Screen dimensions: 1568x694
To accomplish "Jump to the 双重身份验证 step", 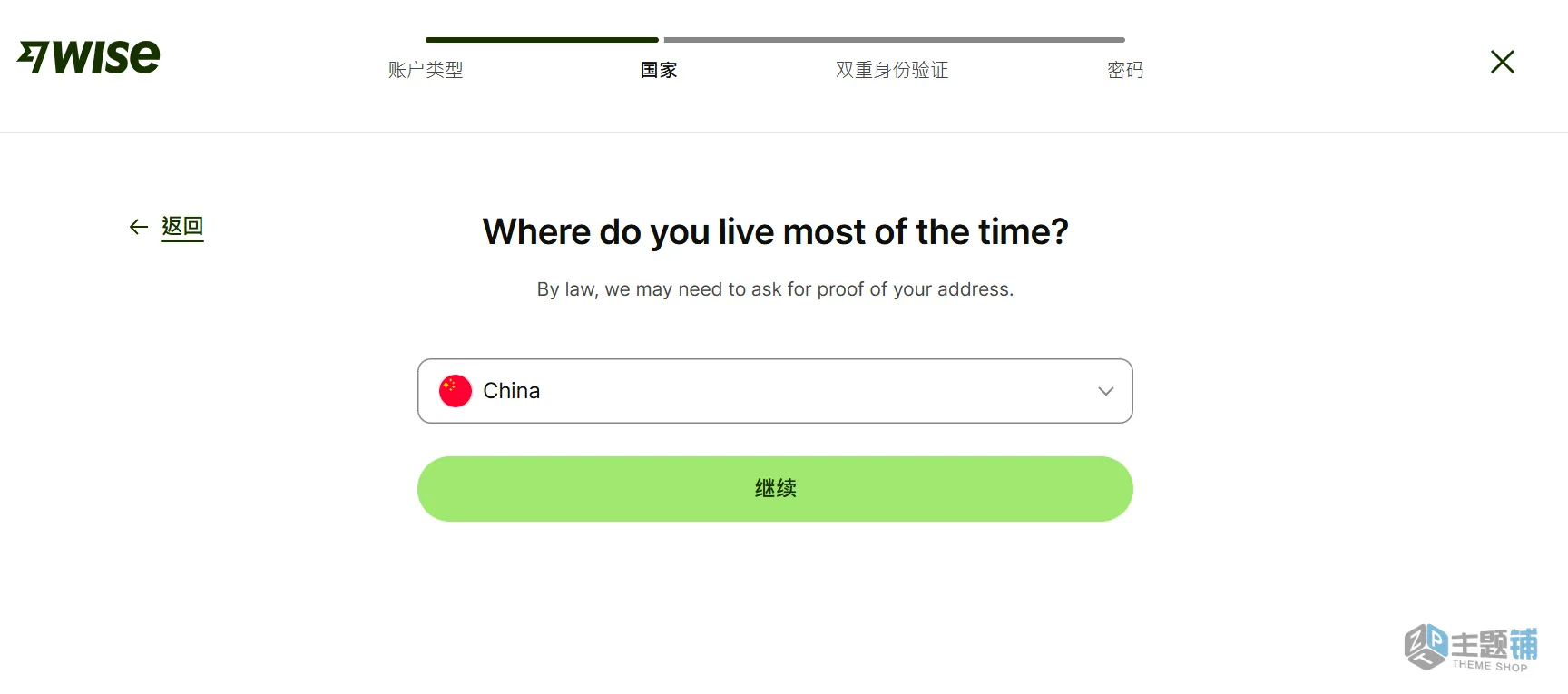I will coord(891,70).
